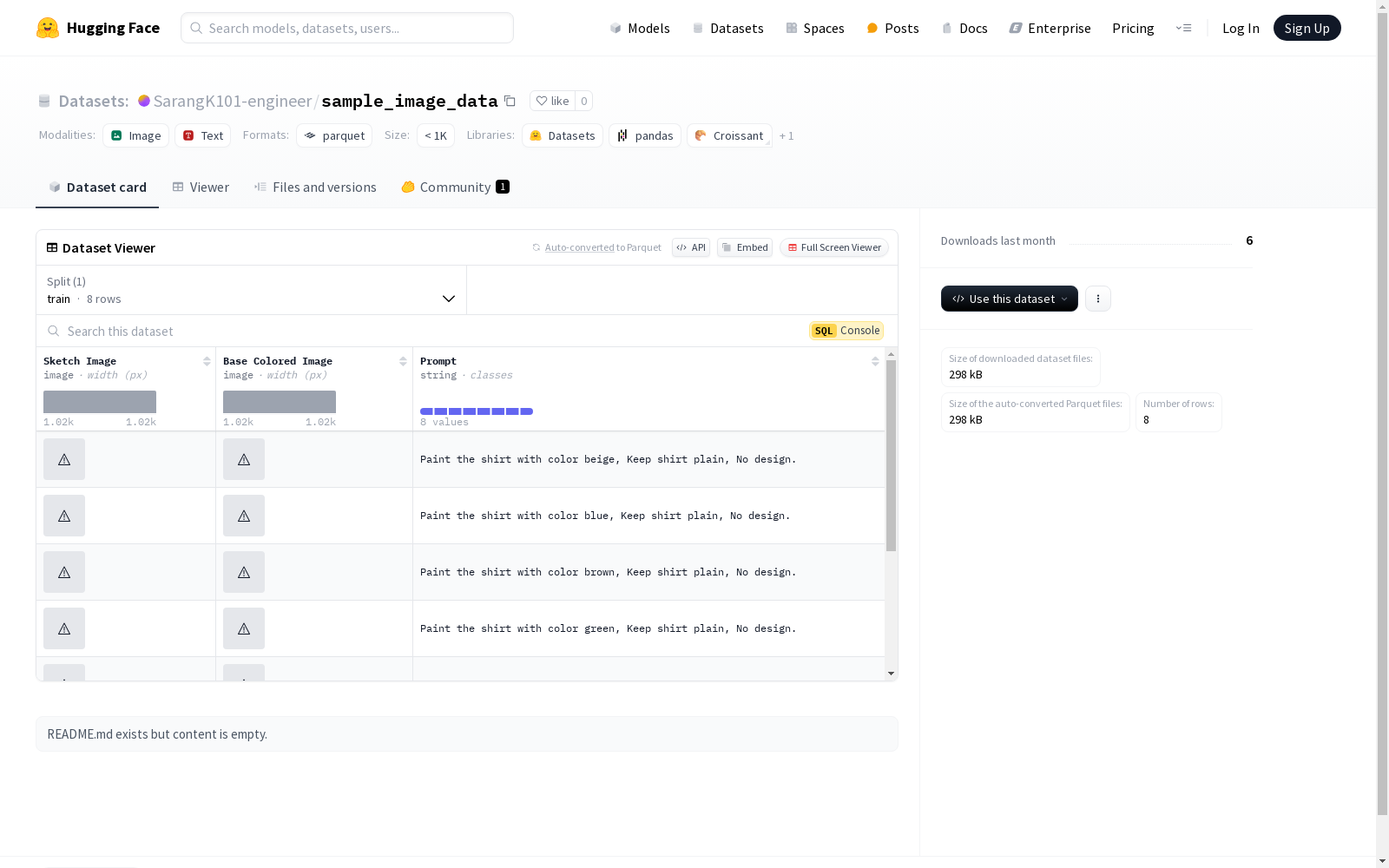Image resolution: width=1389 pixels, height=868 pixels.
Task: Go to Models in top navigation
Action: pos(640,28)
